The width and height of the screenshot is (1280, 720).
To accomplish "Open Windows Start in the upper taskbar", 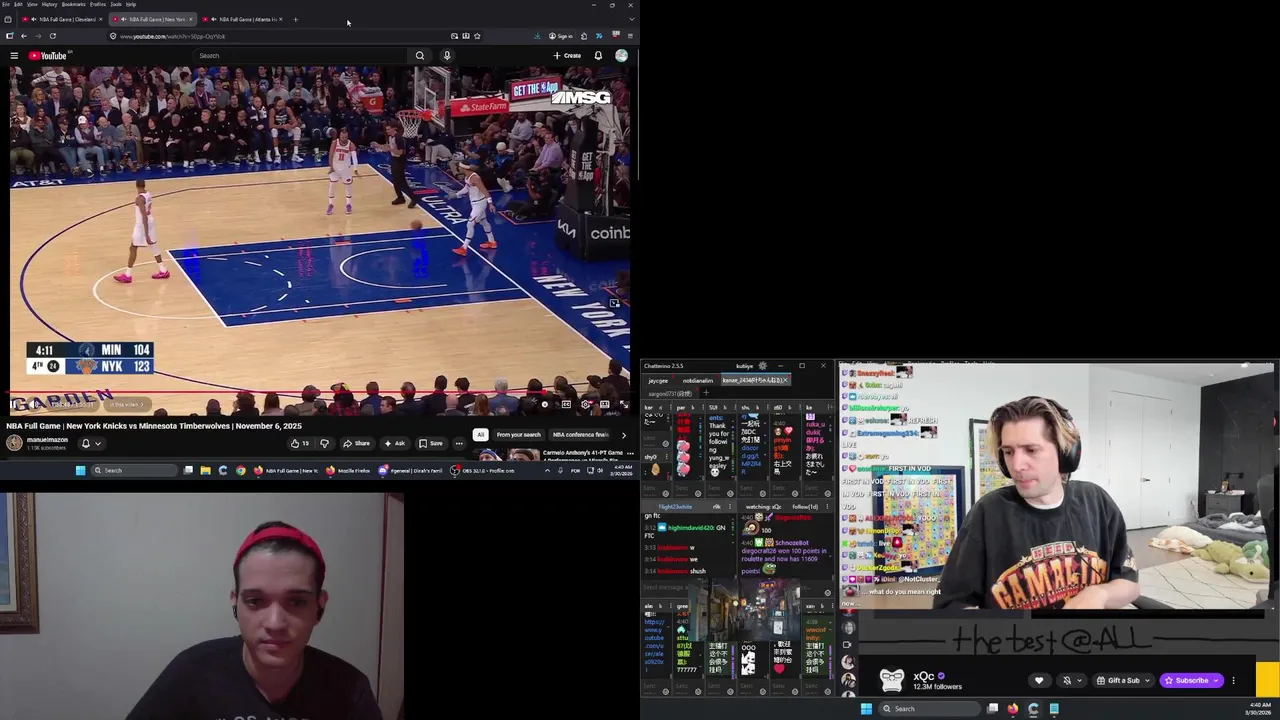I will (80, 470).
